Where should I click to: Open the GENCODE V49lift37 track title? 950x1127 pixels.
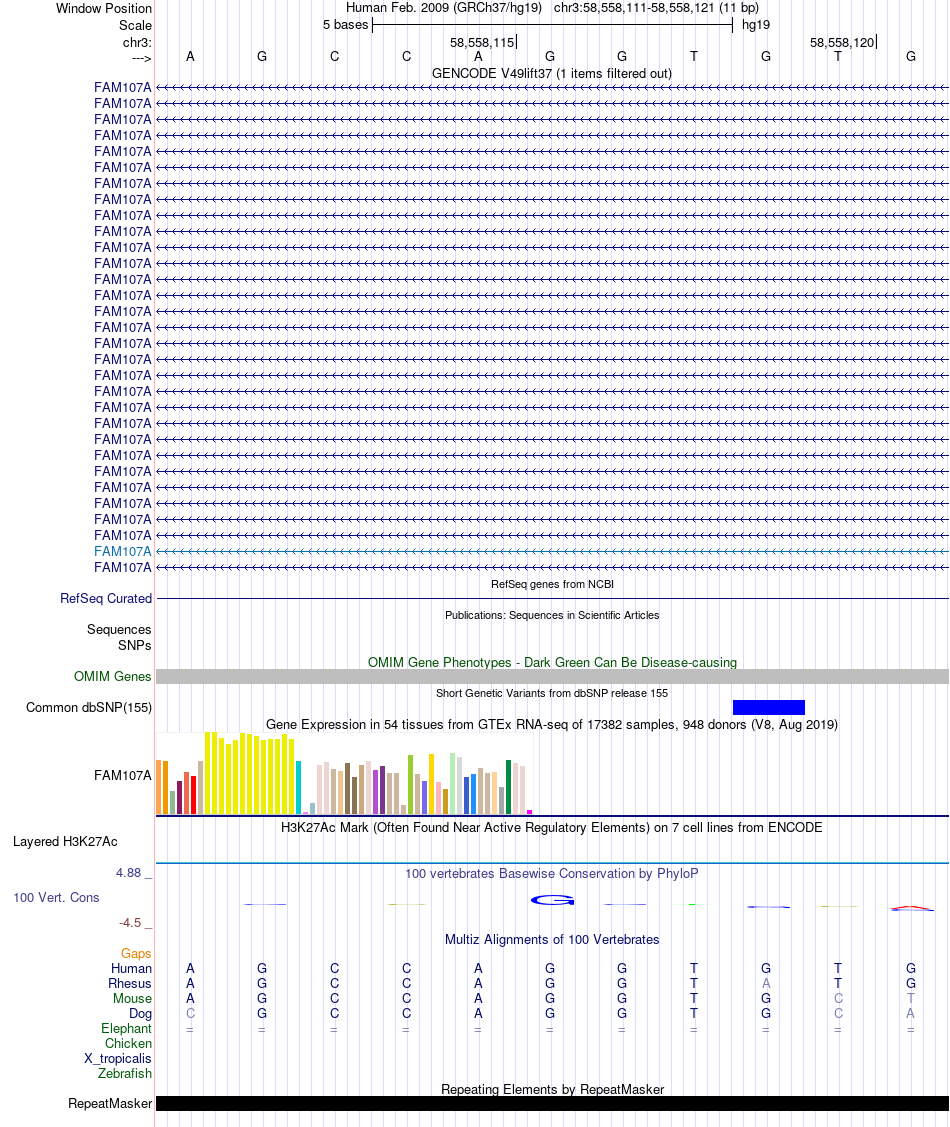coord(552,73)
